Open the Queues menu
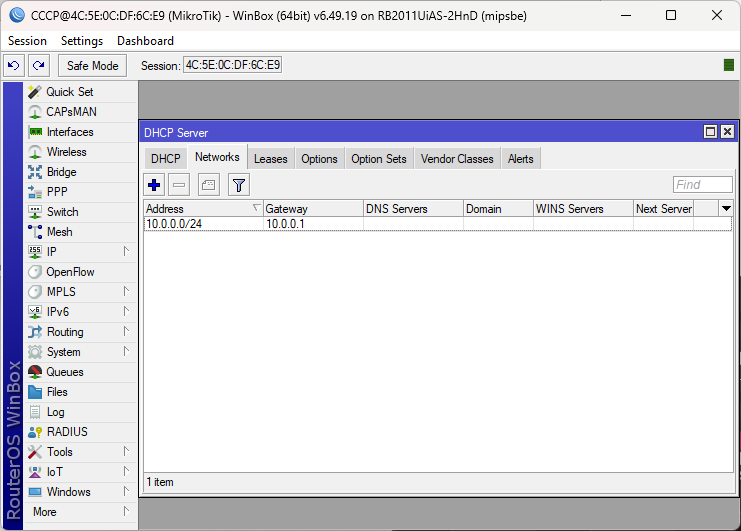 pos(80,372)
